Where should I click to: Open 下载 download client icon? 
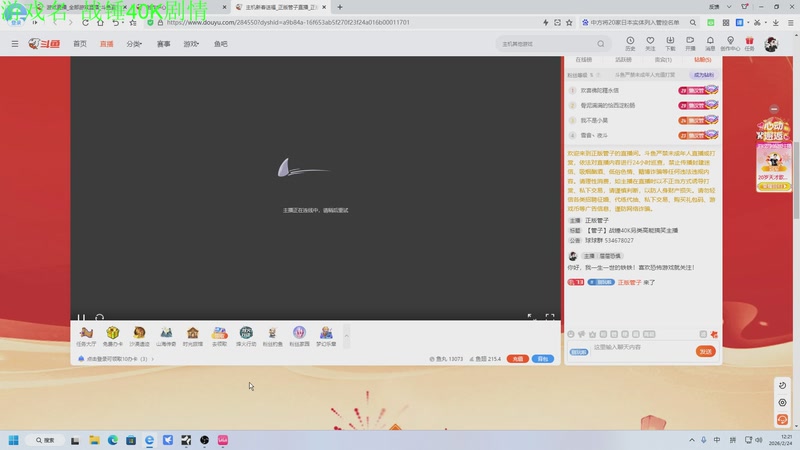(x=670, y=43)
